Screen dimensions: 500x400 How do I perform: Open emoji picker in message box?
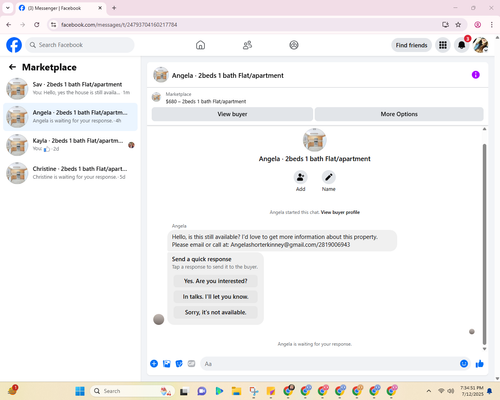pos(464,364)
